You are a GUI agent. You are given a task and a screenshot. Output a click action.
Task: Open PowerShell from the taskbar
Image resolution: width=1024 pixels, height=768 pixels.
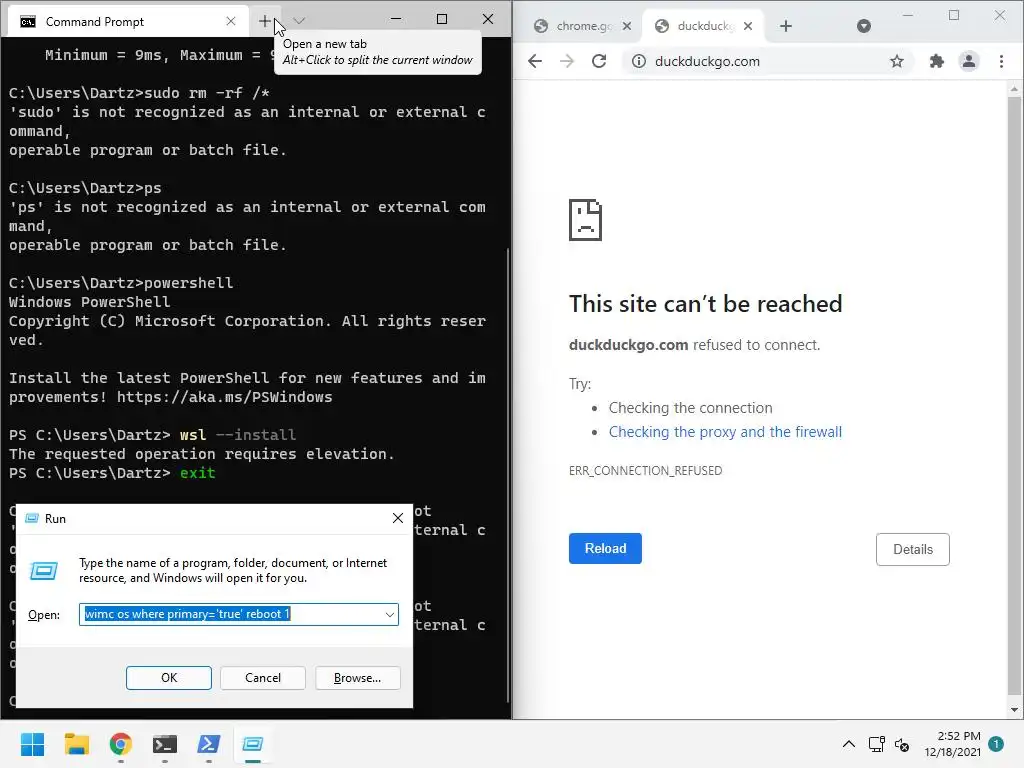tap(208, 744)
